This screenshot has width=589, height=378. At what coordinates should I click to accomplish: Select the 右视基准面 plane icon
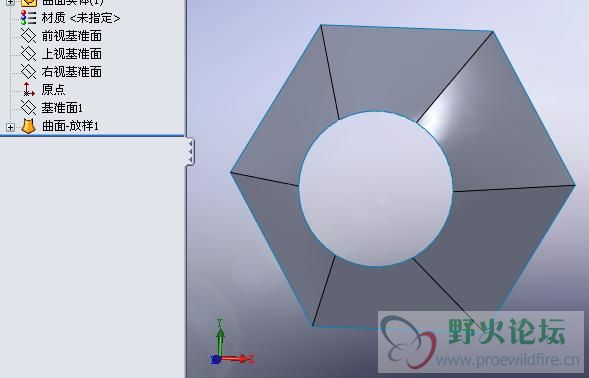pos(29,71)
